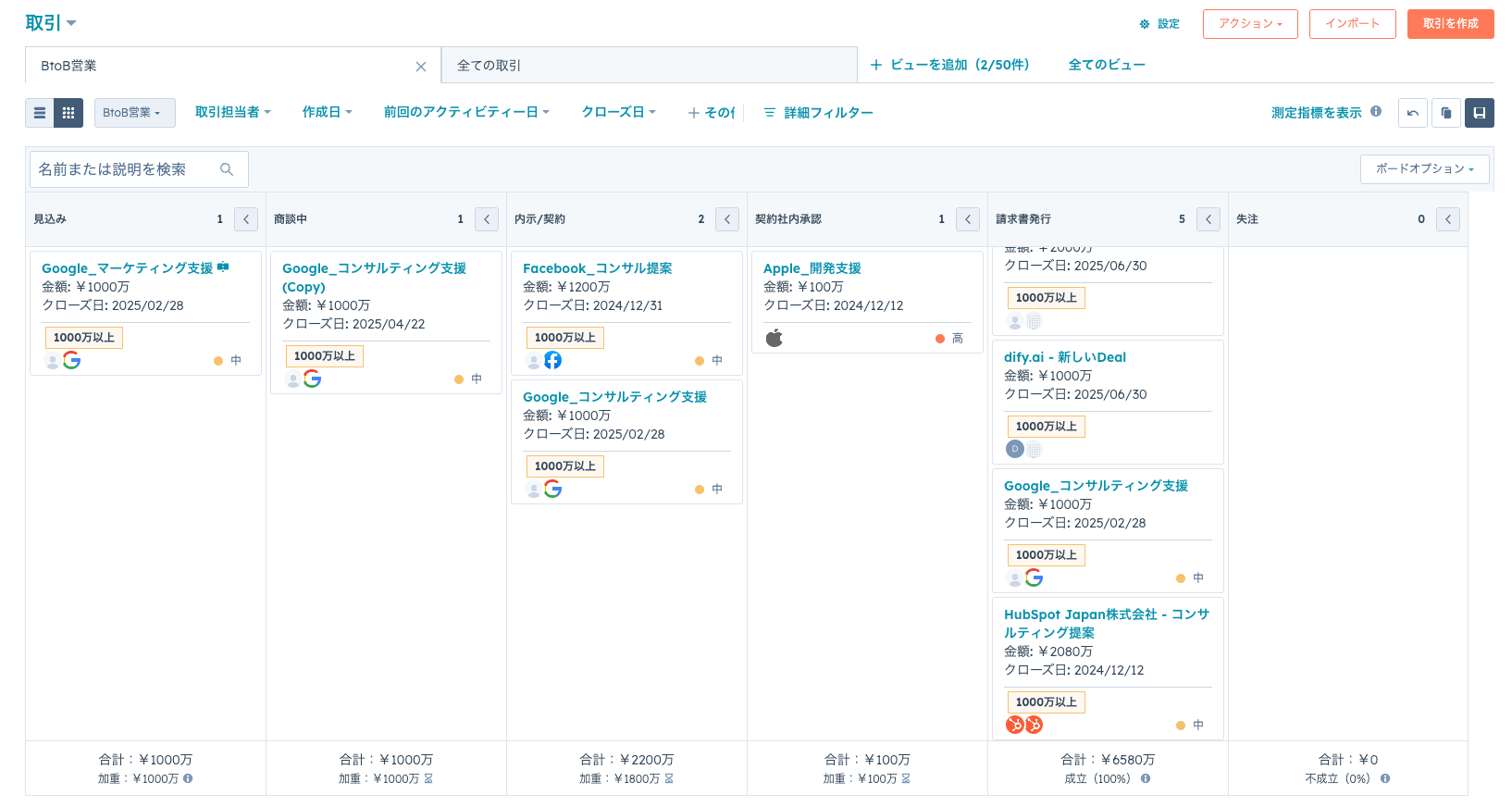Click the search magnifier icon

point(227,169)
